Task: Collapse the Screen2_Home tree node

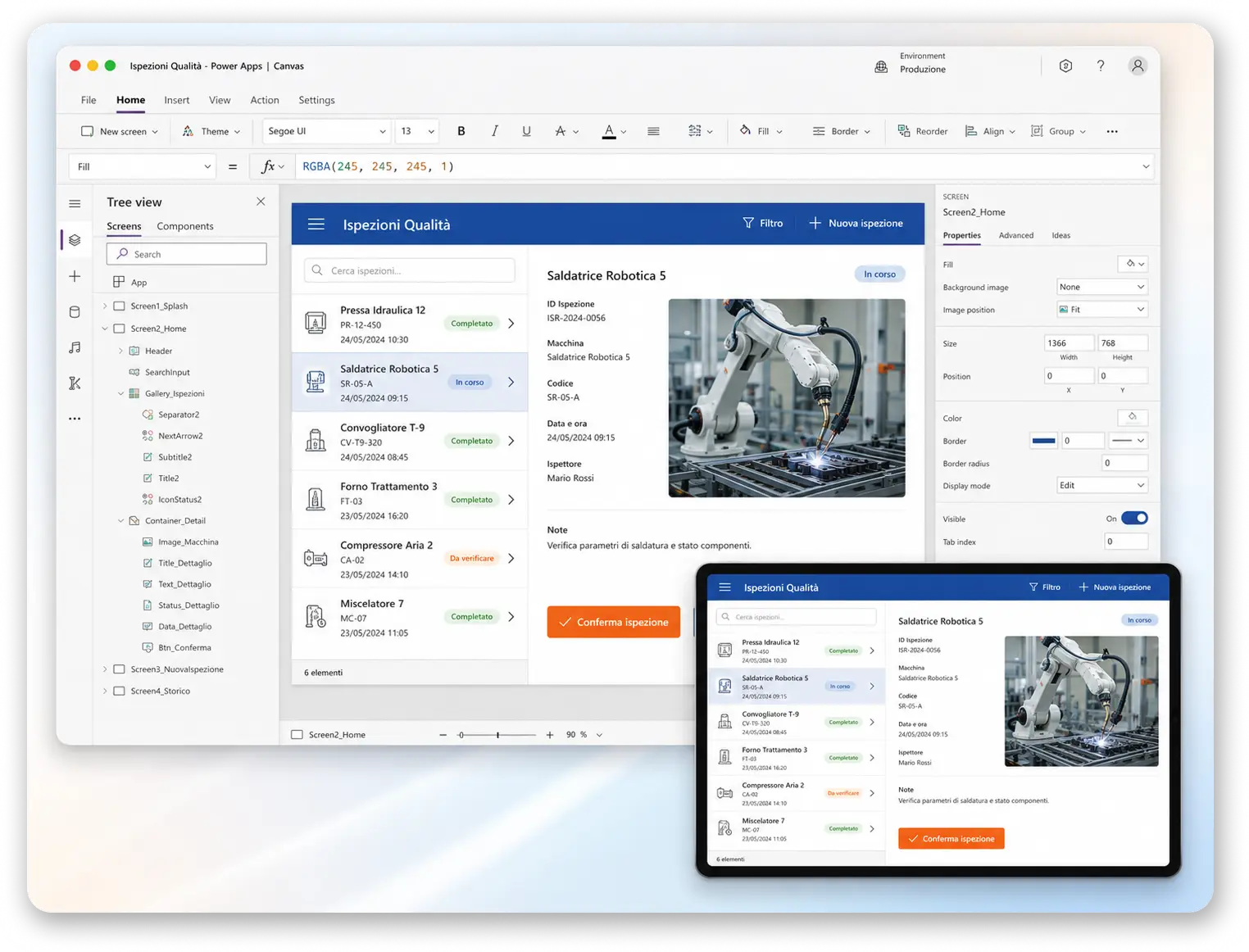Action: pos(105,329)
